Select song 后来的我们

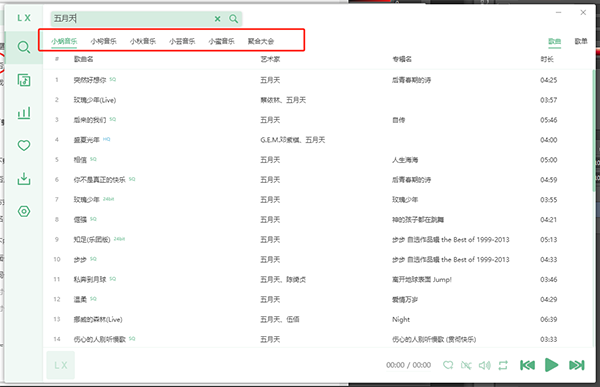point(90,120)
